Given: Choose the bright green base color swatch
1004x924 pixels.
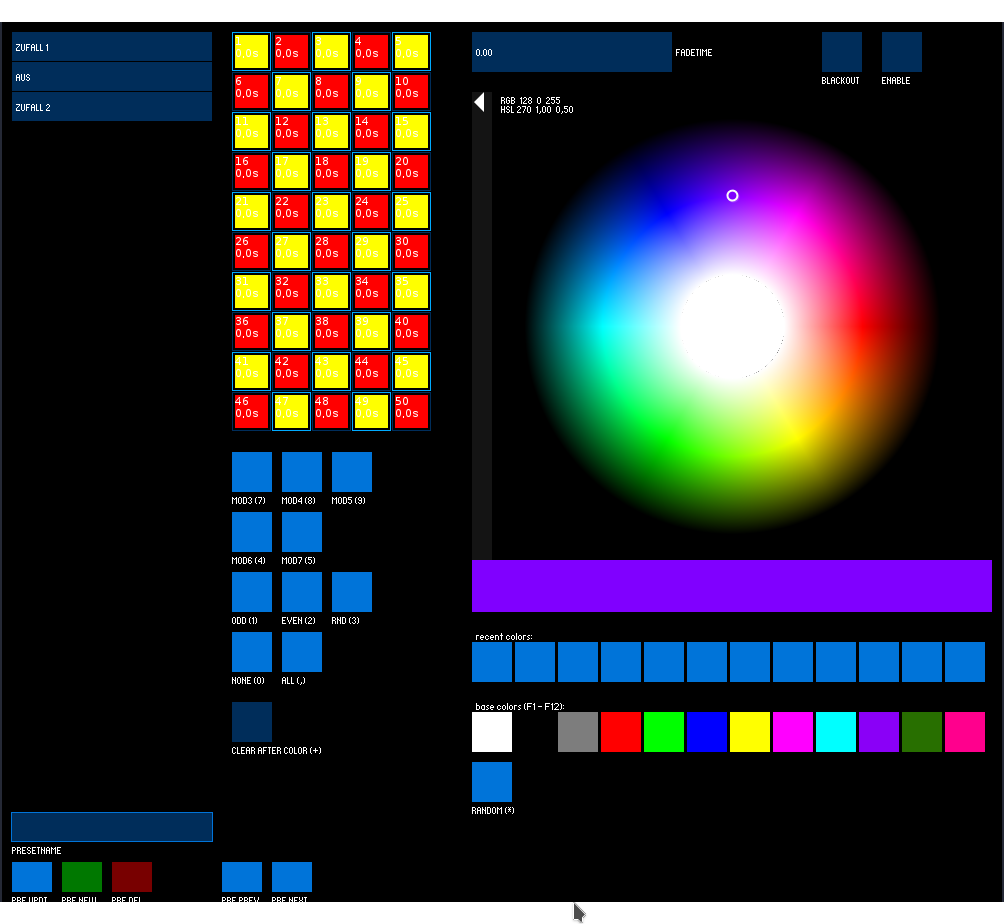Looking at the screenshot, I should tap(663, 732).
